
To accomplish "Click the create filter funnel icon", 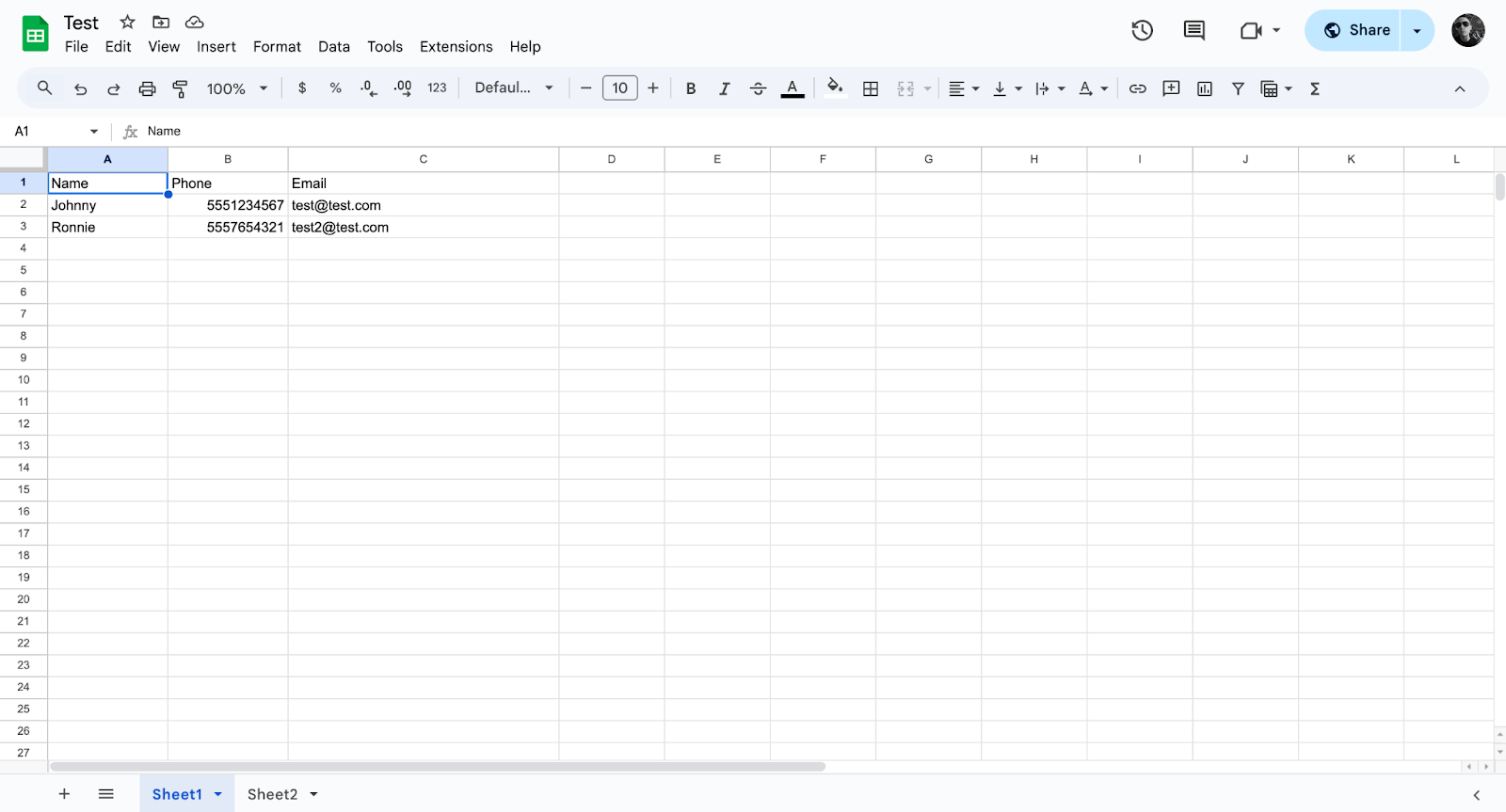I will (x=1238, y=88).
